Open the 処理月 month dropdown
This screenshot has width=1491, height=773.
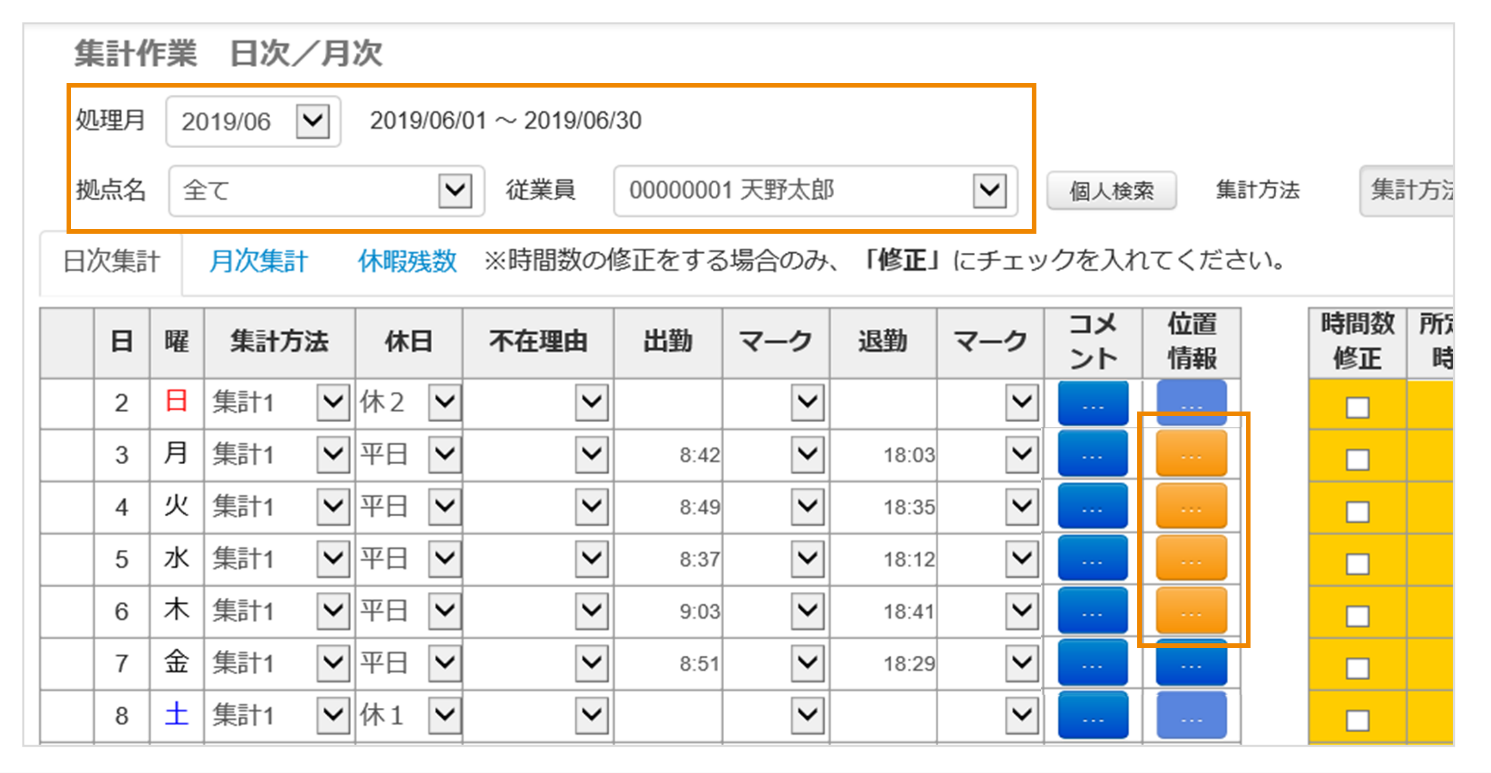click(313, 121)
